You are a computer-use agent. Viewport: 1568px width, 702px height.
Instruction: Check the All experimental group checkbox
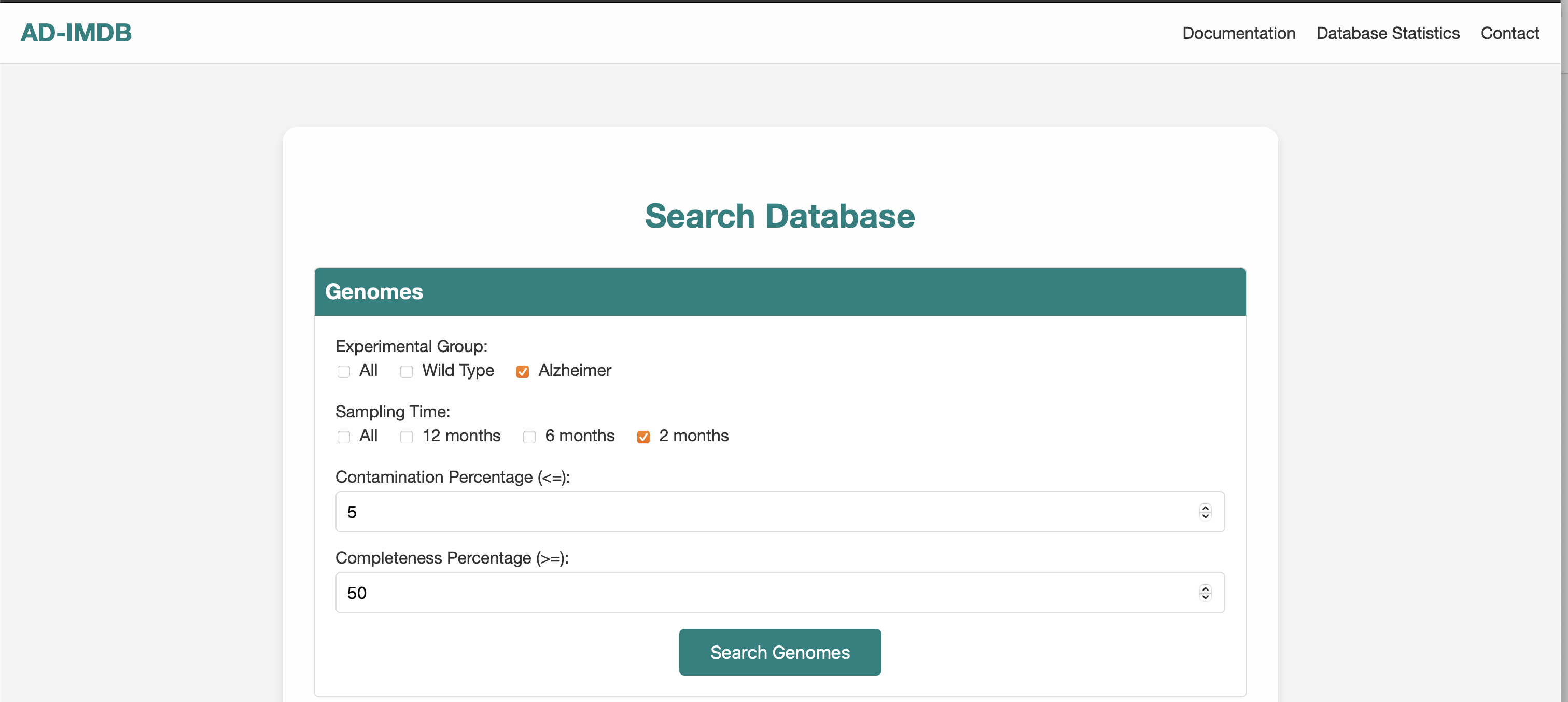(343, 371)
